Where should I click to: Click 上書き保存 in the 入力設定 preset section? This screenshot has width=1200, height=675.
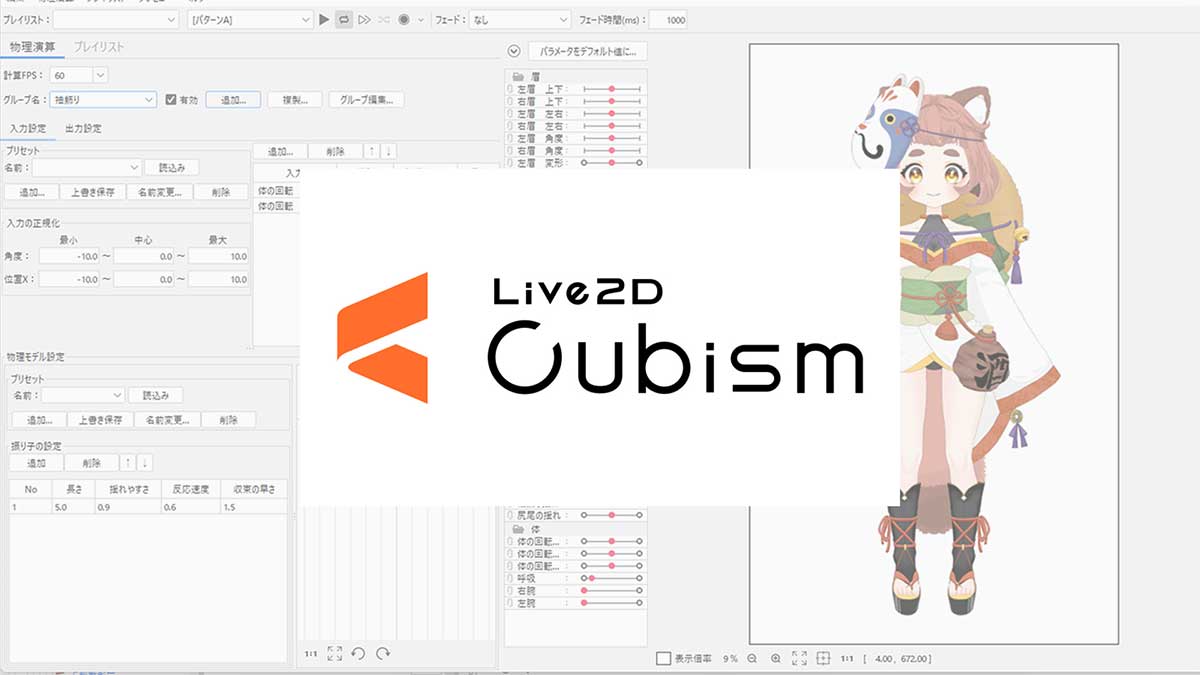pyautogui.click(x=92, y=192)
